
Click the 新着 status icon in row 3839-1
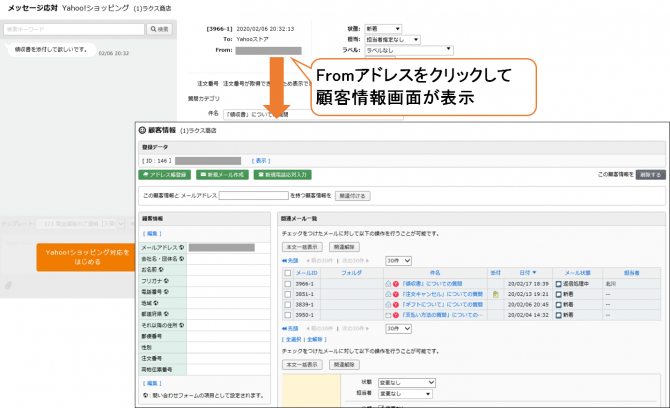pyautogui.click(x=558, y=305)
